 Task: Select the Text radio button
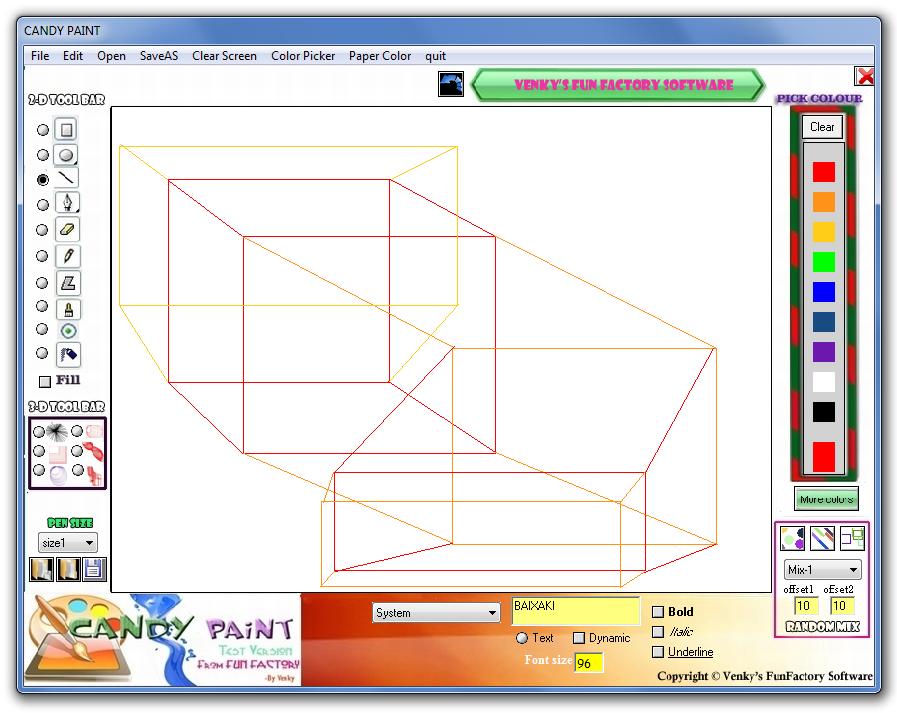[522, 638]
